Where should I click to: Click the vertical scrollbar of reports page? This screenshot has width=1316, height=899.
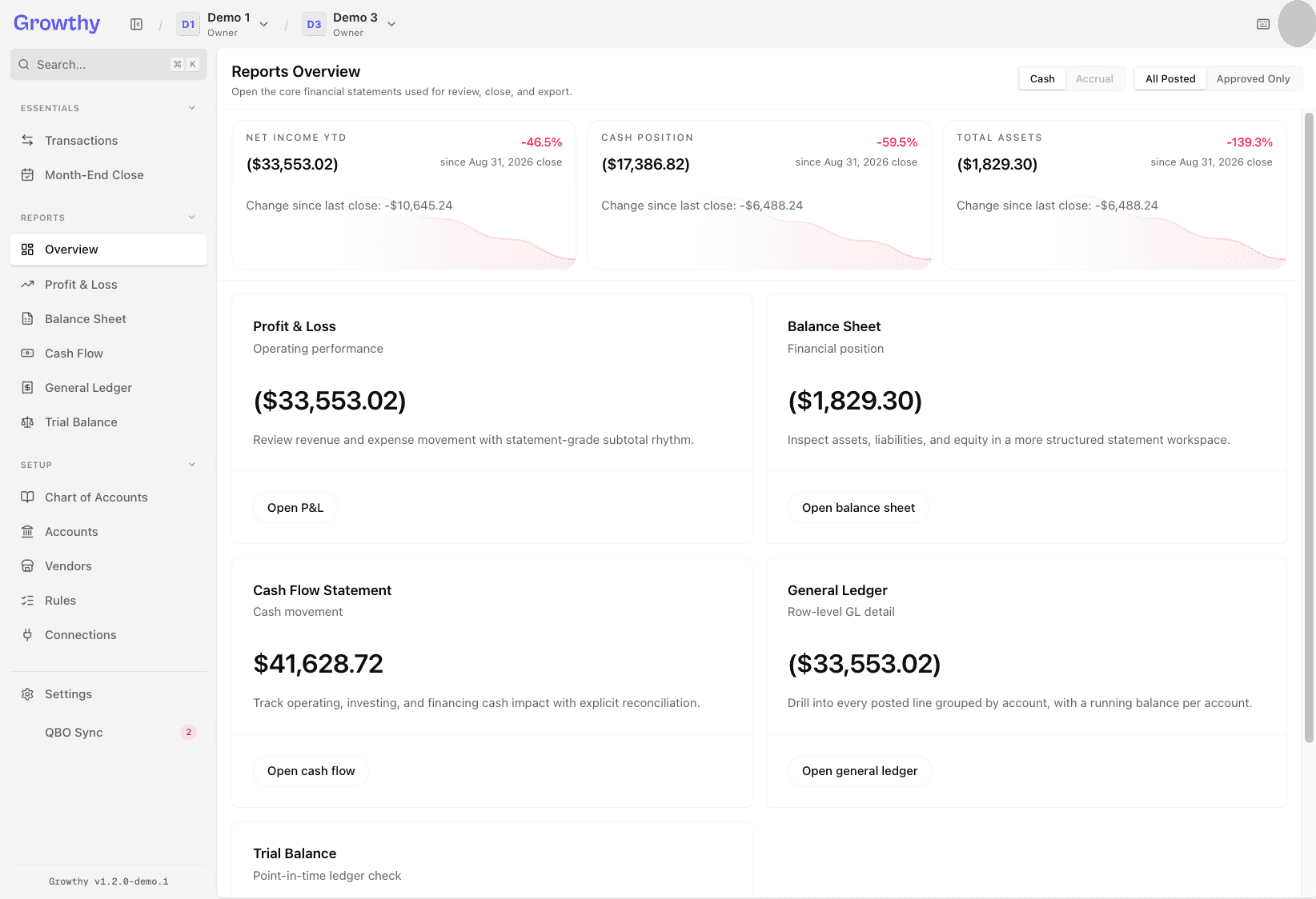1309,427
